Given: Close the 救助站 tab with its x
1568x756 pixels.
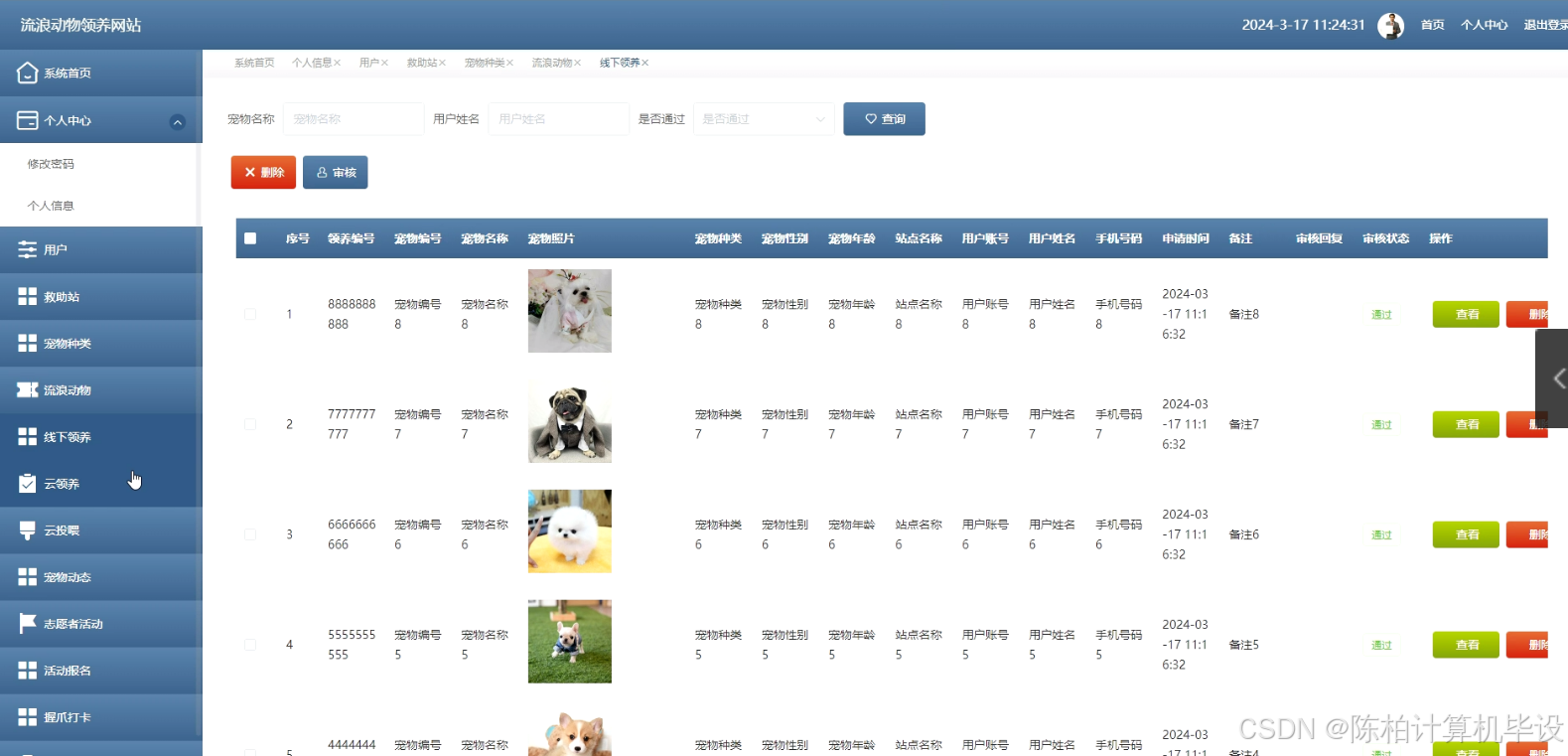Looking at the screenshot, I should pyautogui.click(x=442, y=63).
